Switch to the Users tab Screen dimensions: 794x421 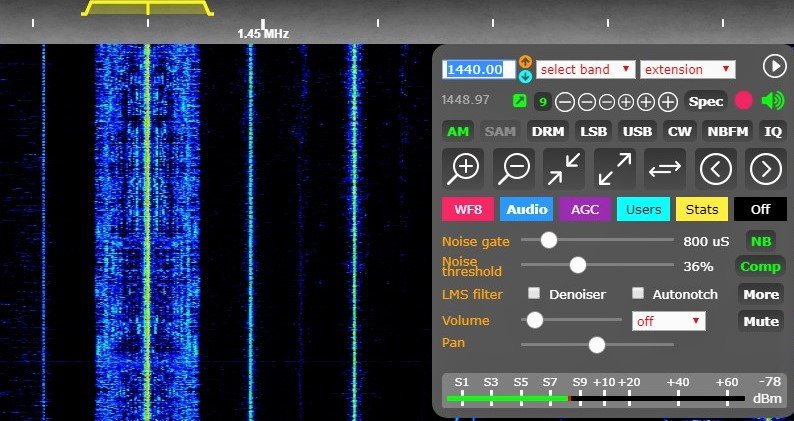[643, 209]
